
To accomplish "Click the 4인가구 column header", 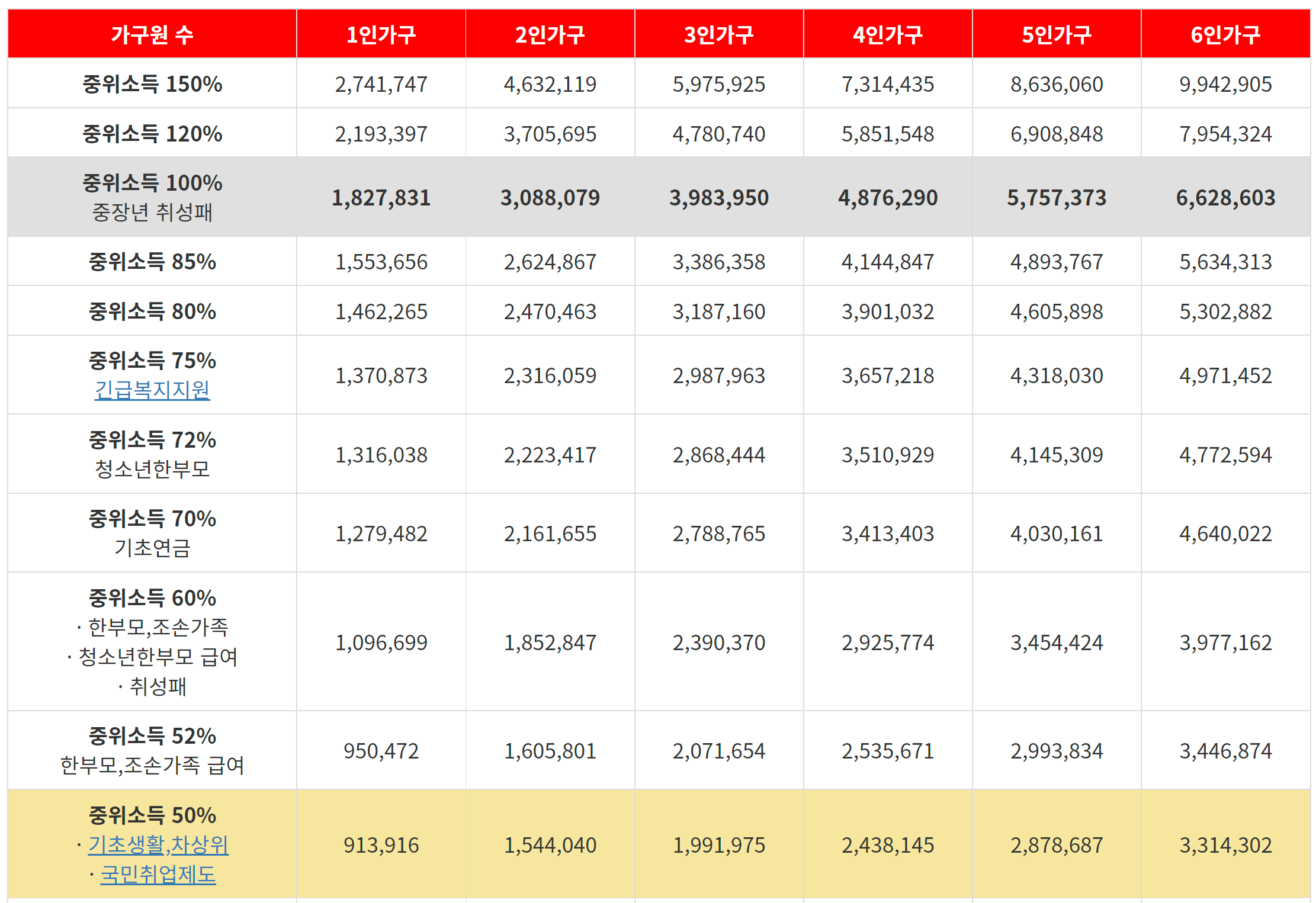I will [x=887, y=35].
